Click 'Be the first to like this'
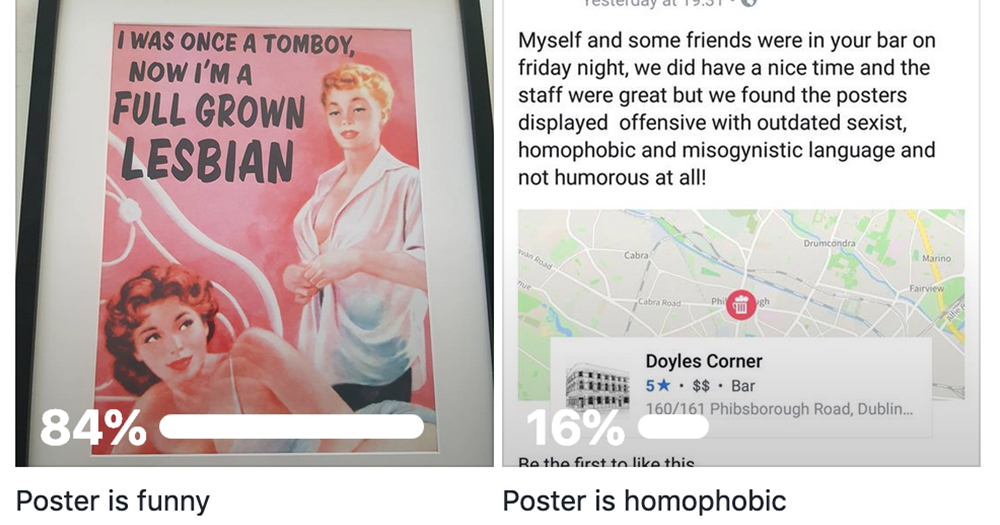The height and width of the screenshot is (525, 1000). point(606,462)
